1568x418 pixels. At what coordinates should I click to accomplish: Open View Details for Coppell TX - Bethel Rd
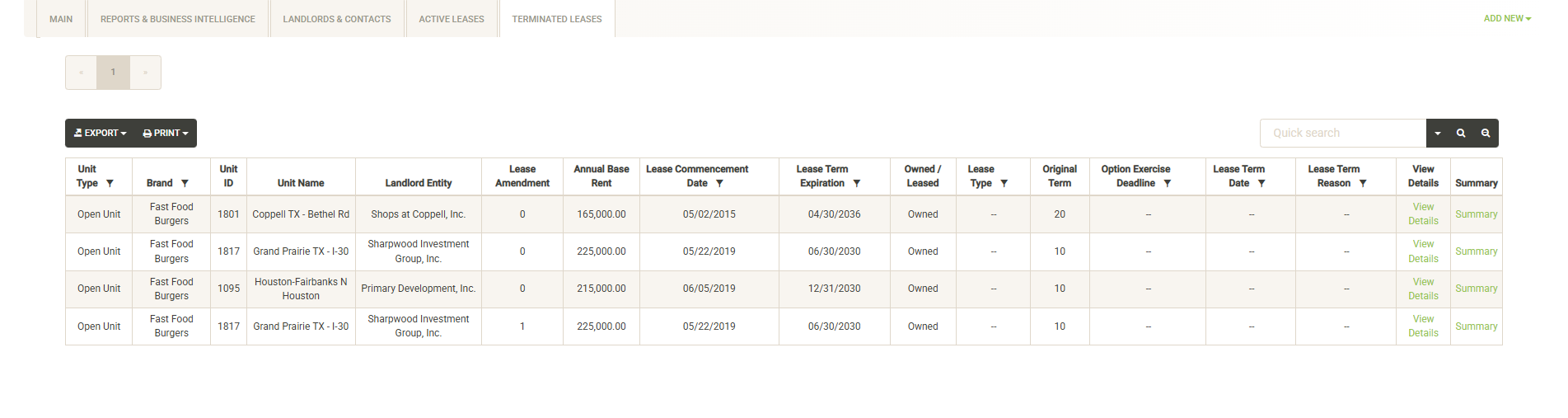click(1423, 214)
